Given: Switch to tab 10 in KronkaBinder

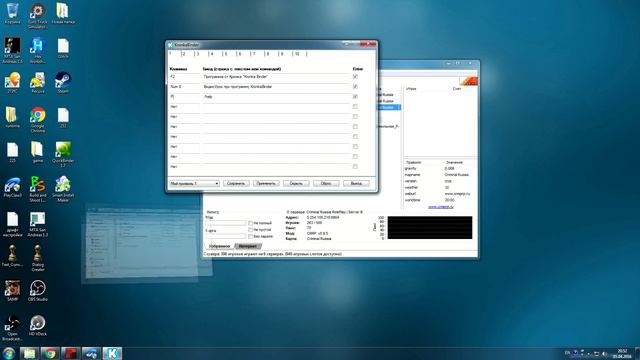Looking at the screenshot, I should point(298,54).
